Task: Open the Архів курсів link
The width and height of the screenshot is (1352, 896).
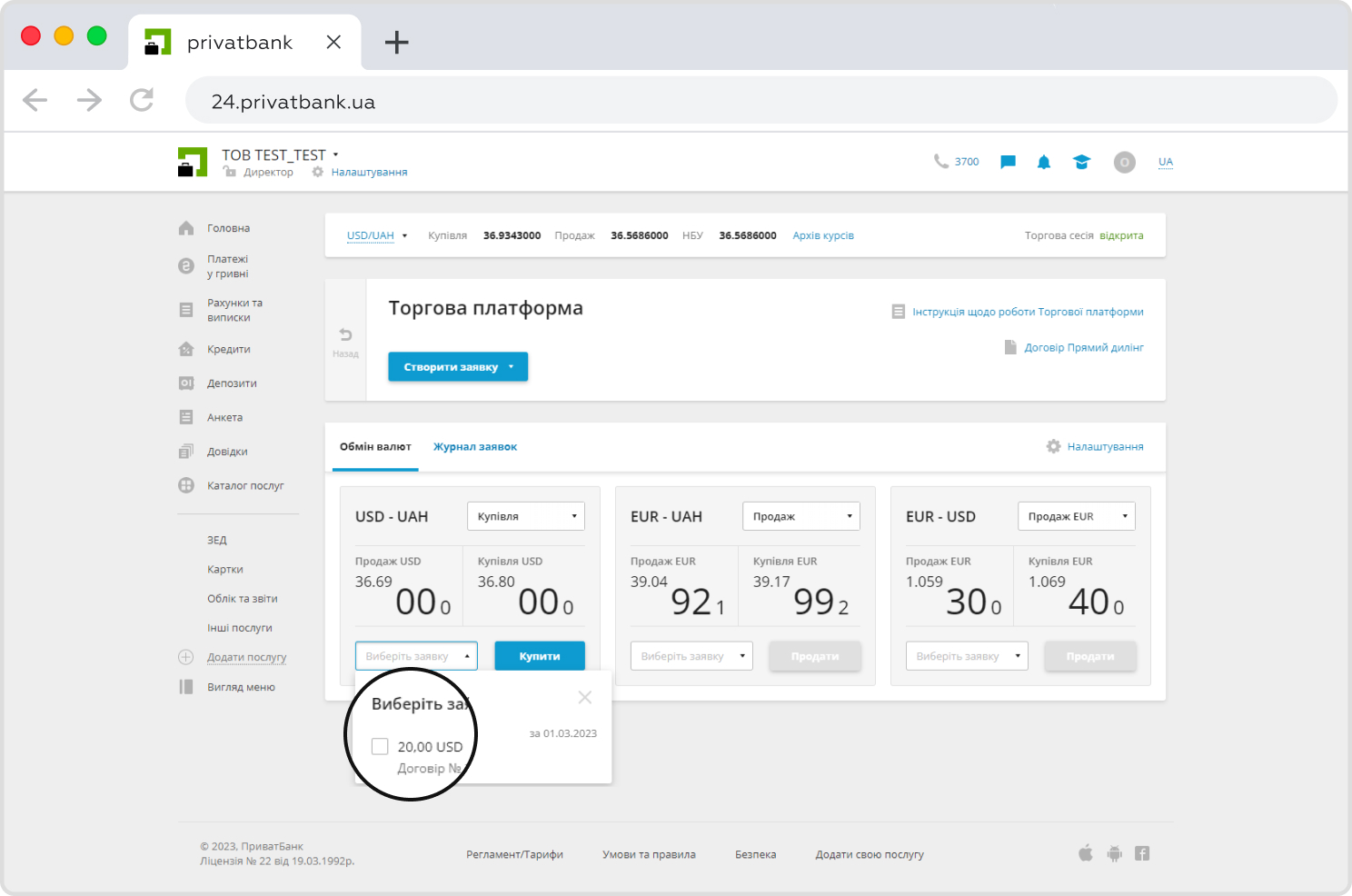Action: (x=822, y=235)
